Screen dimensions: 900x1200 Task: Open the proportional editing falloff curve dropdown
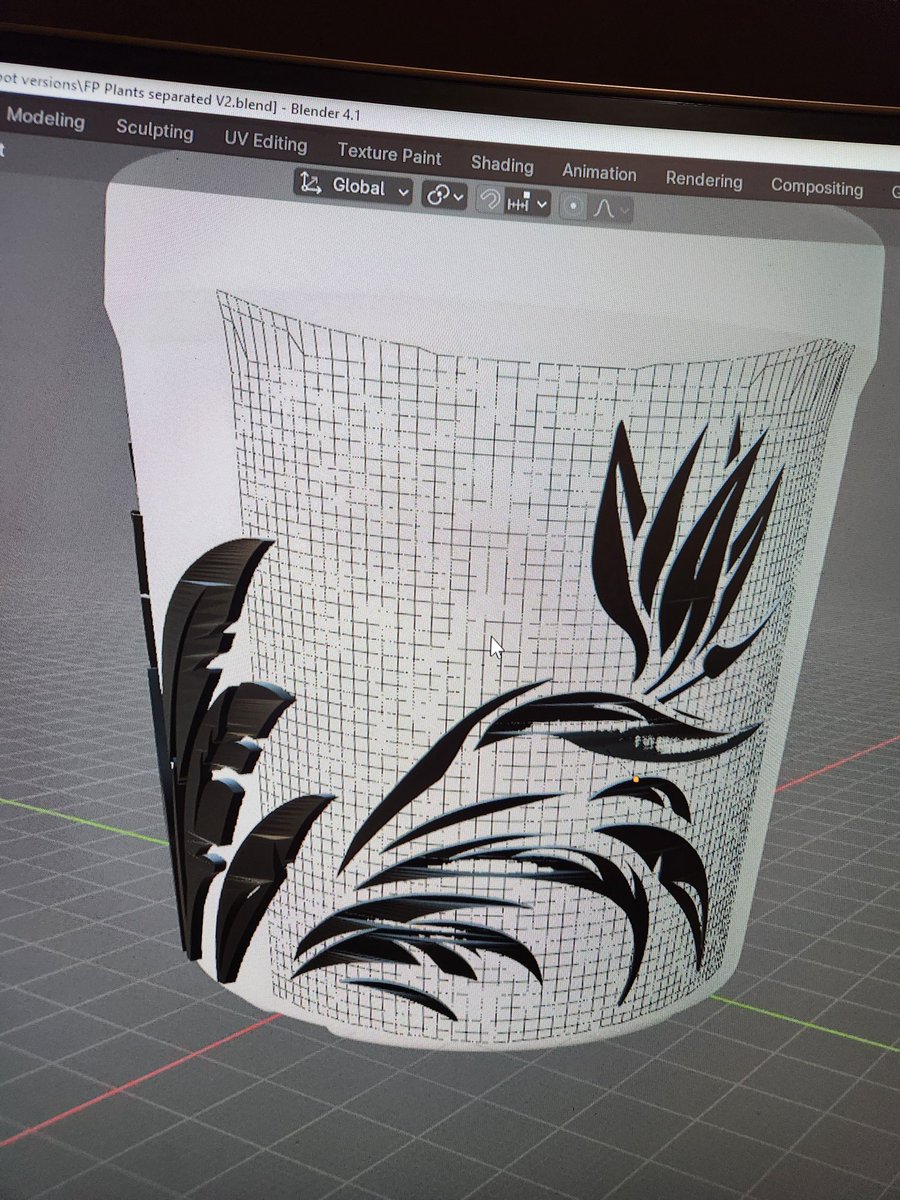pos(610,209)
